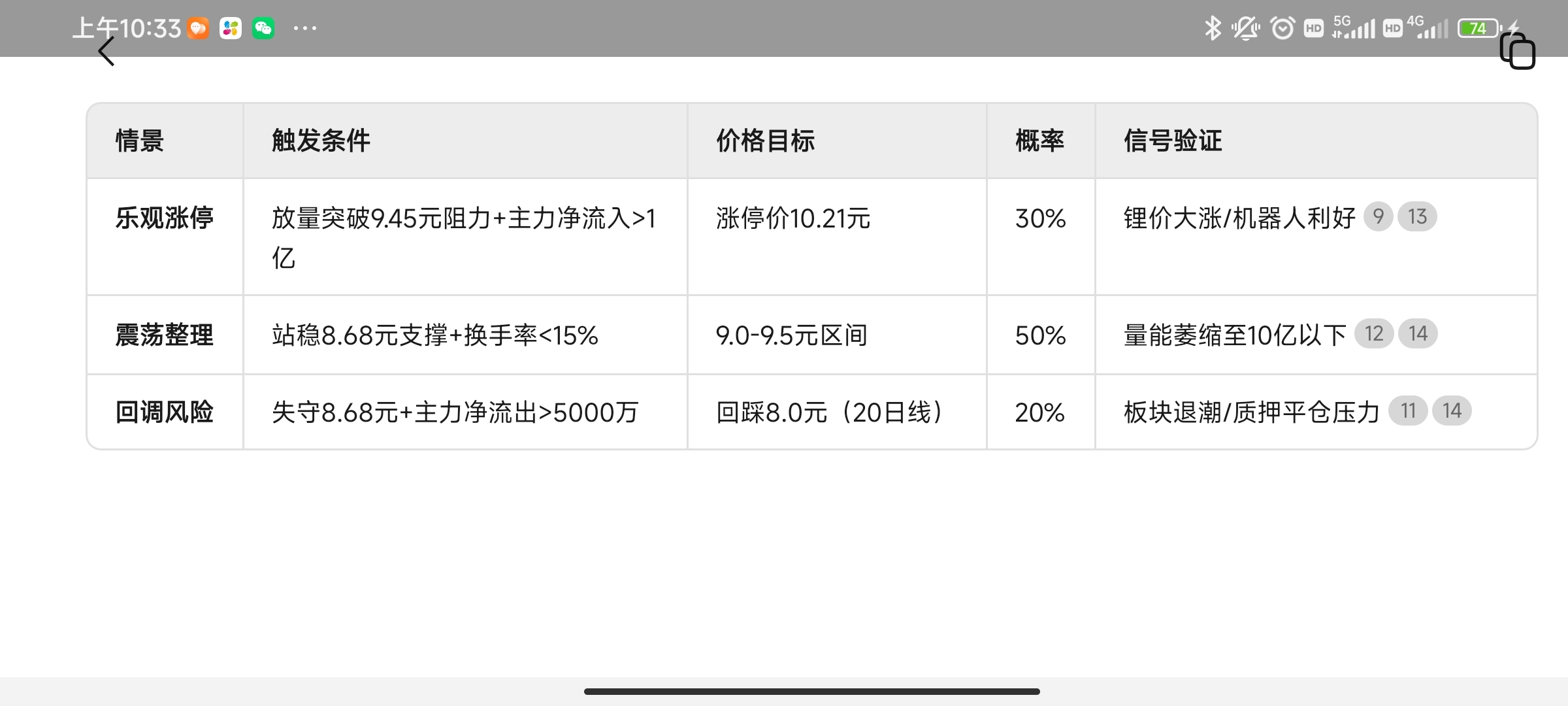Tap the bottom home gesture bar
1568x706 pixels.
tap(811, 691)
